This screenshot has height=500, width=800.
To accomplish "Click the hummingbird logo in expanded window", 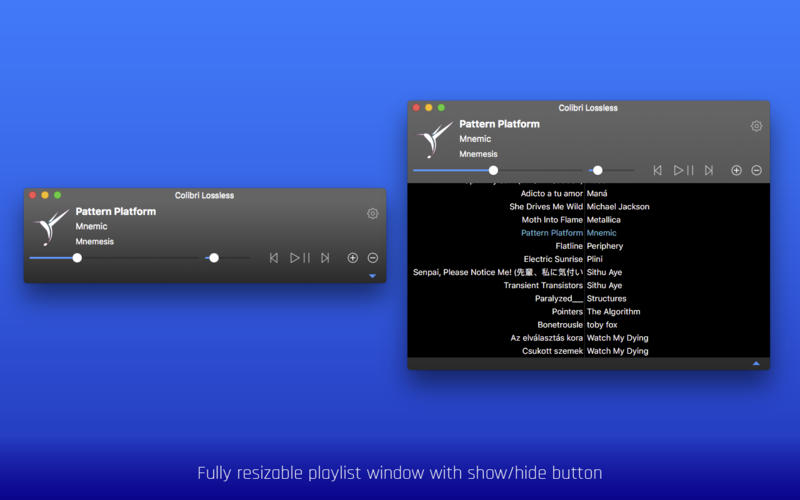I will point(435,139).
